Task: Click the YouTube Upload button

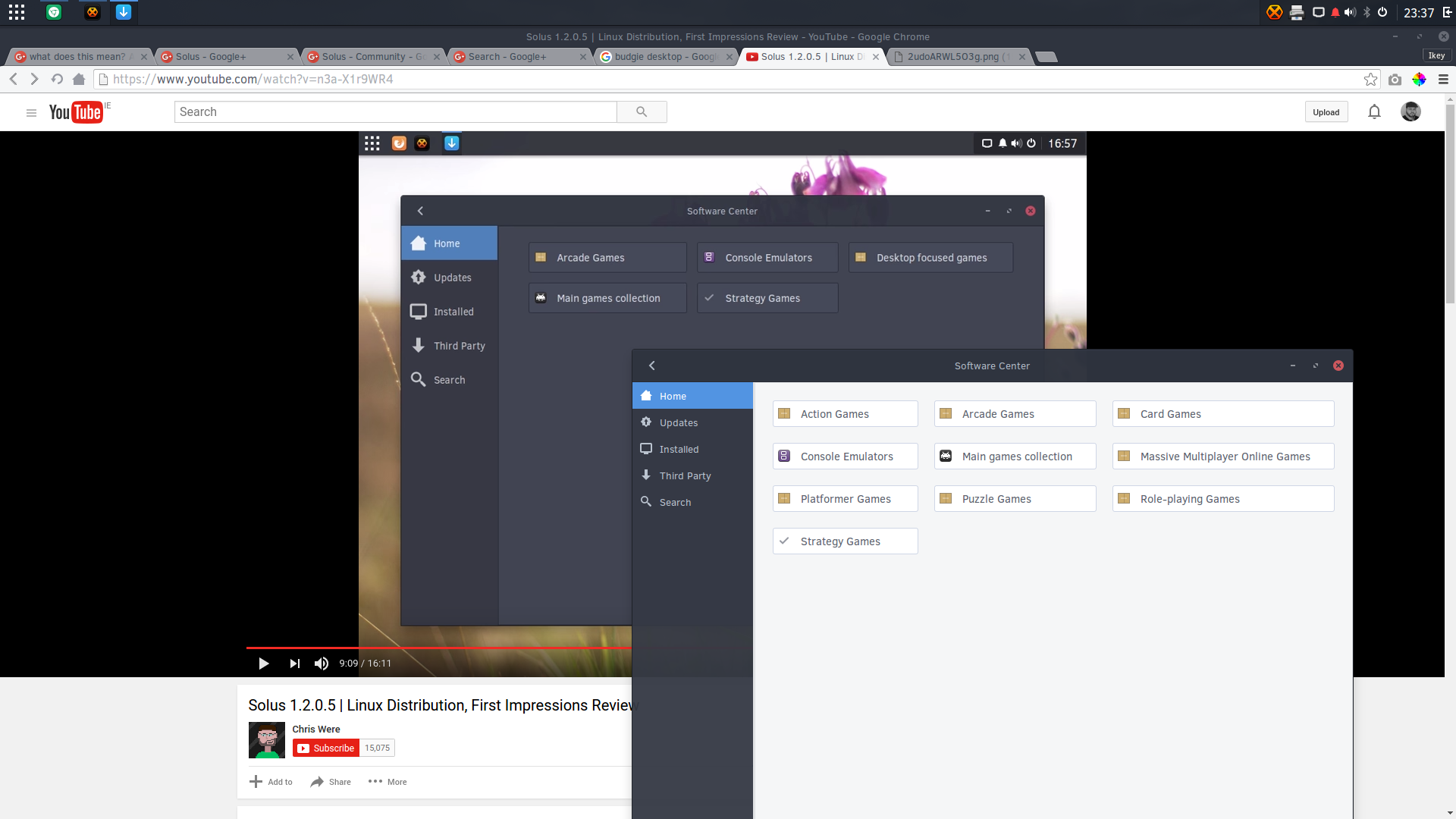Action: pyautogui.click(x=1326, y=112)
